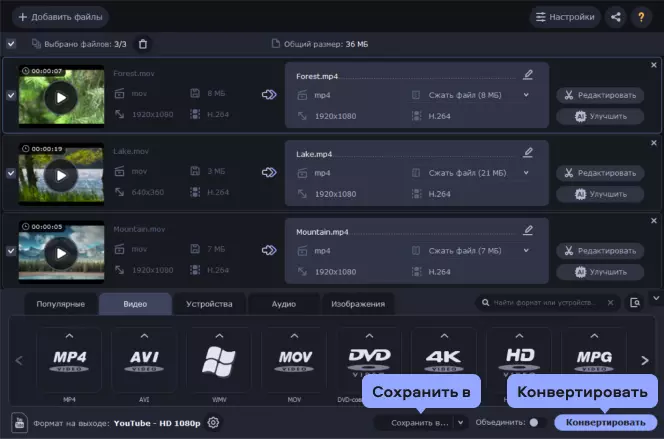Play the Mountain.mov preview
The image size is (664, 439).
pyautogui.click(x=61, y=253)
